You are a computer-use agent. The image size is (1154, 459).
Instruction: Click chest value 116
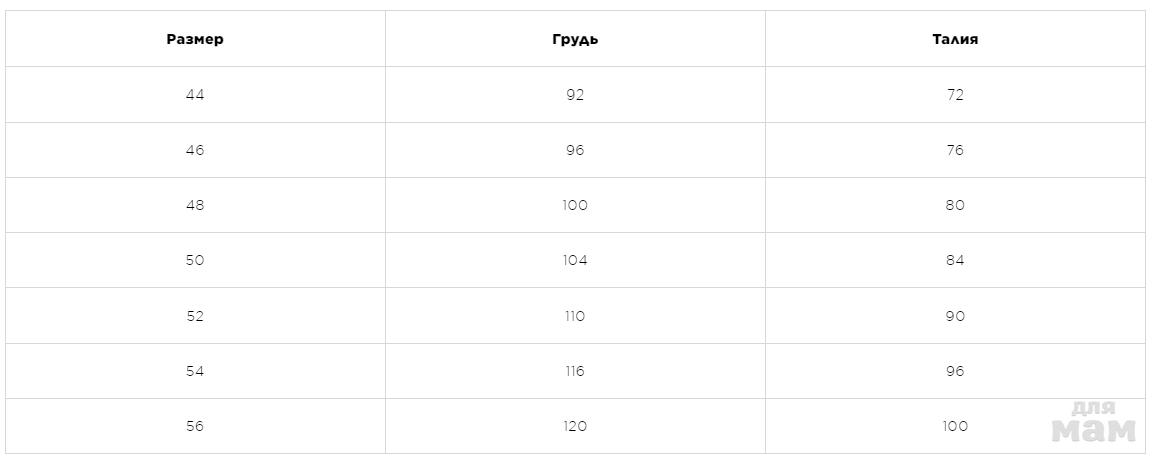click(x=575, y=371)
